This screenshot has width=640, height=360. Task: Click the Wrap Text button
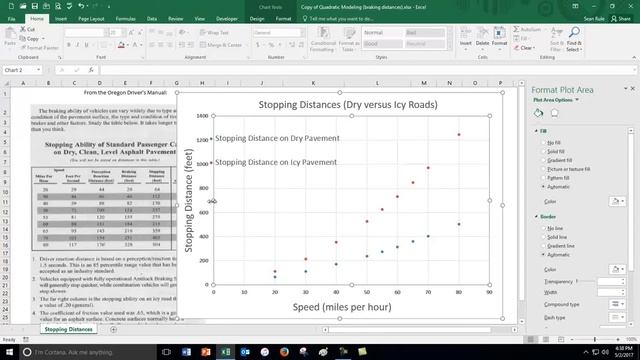click(214, 33)
